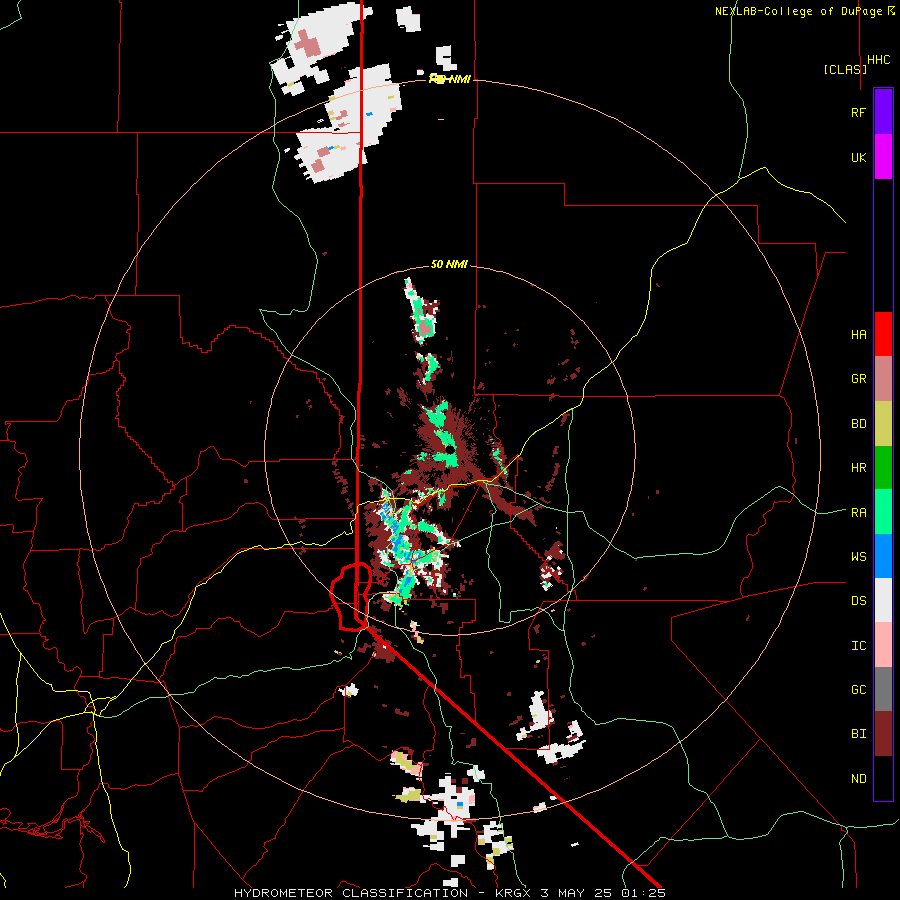Click the Hydrometeor Classification KRGX caption text

tap(450, 893)
